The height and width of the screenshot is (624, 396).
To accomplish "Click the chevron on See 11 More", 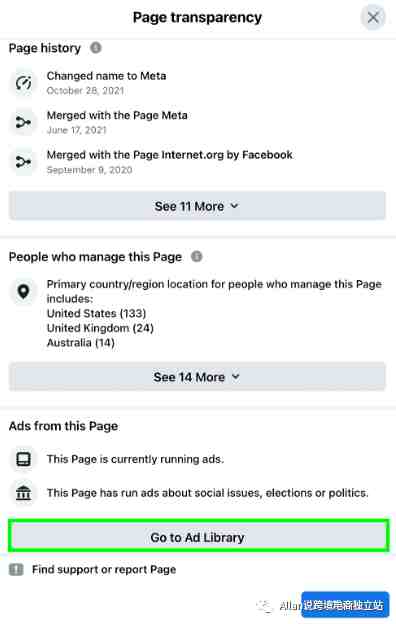I will [234, 206].
